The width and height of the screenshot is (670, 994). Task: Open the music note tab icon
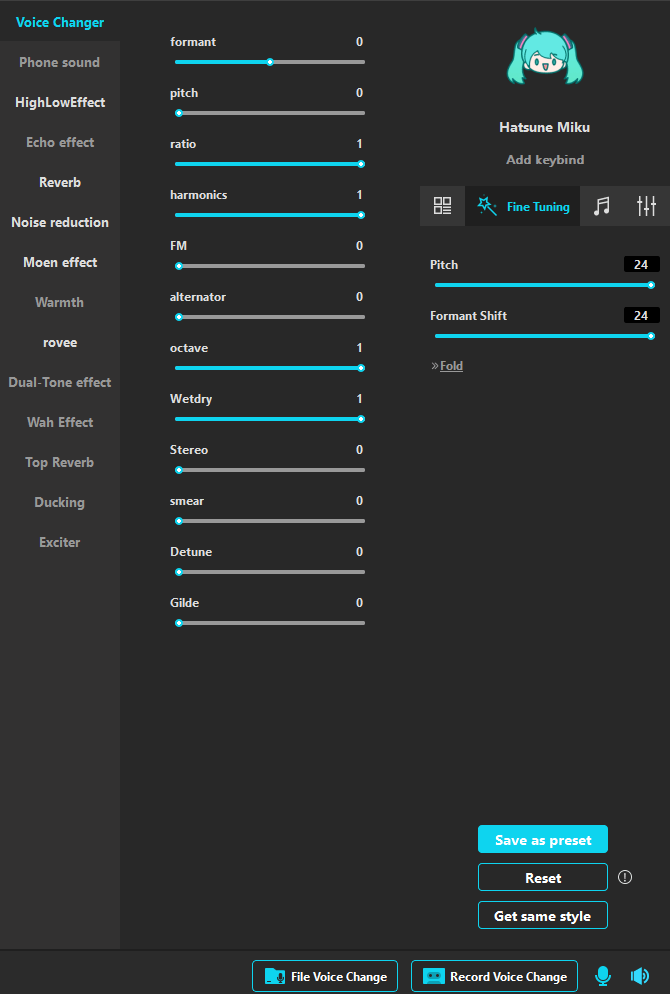[x=601, y=206]
